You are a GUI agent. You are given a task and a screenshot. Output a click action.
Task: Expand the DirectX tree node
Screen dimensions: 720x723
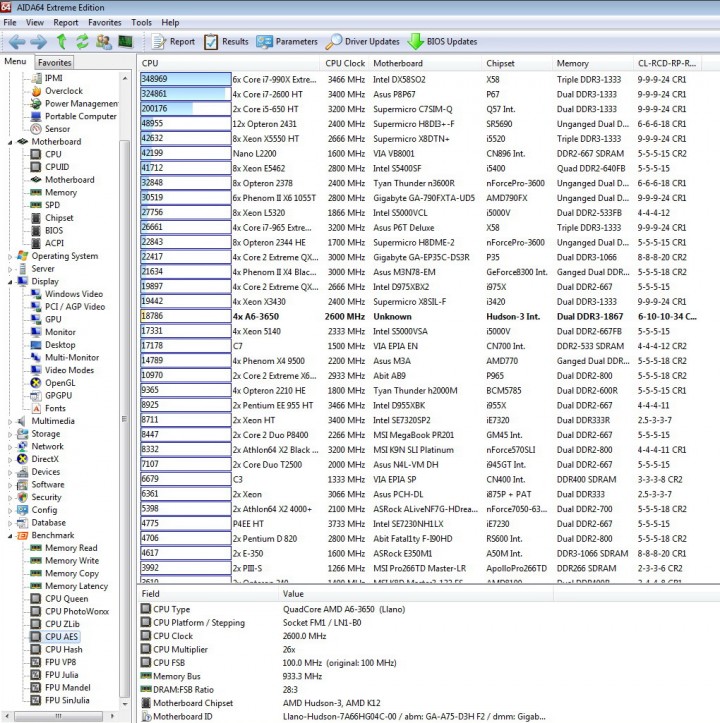[x=10, y=459]
